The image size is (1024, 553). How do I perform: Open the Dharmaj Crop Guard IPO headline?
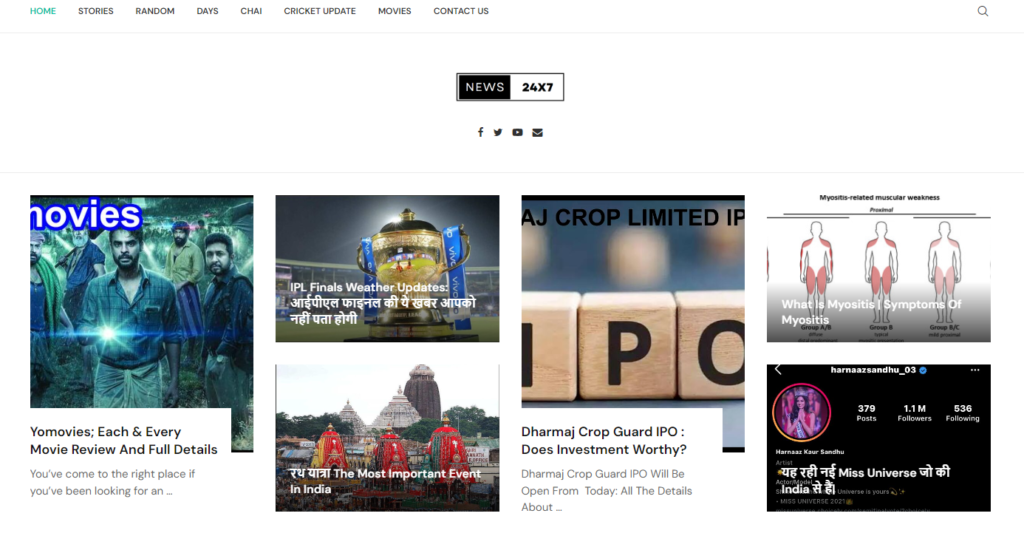604,441
